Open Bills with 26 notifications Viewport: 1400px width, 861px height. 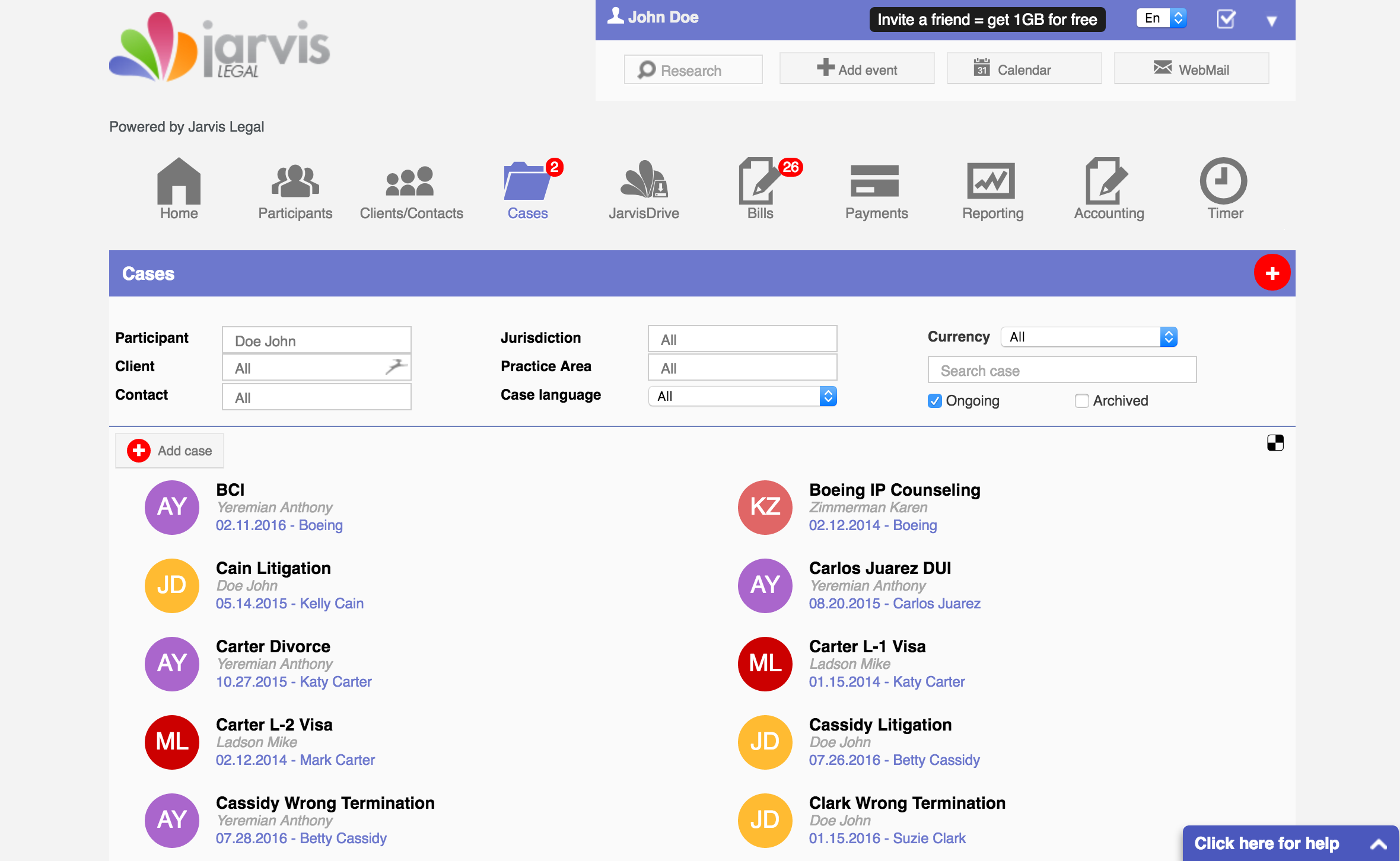759,190
